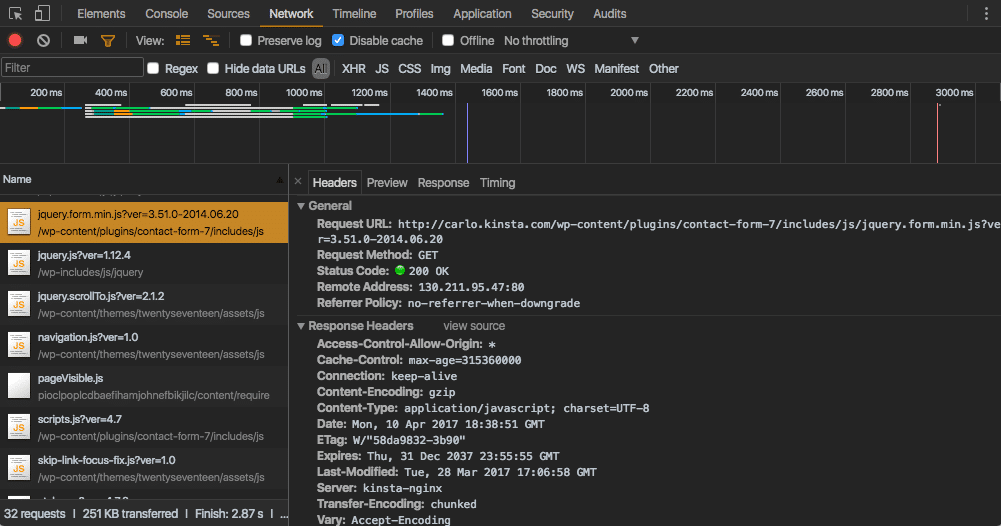Open the Timeline panel tab
Image resolution: width=1001 pixels, height=526 pixels.
[354, 13]
